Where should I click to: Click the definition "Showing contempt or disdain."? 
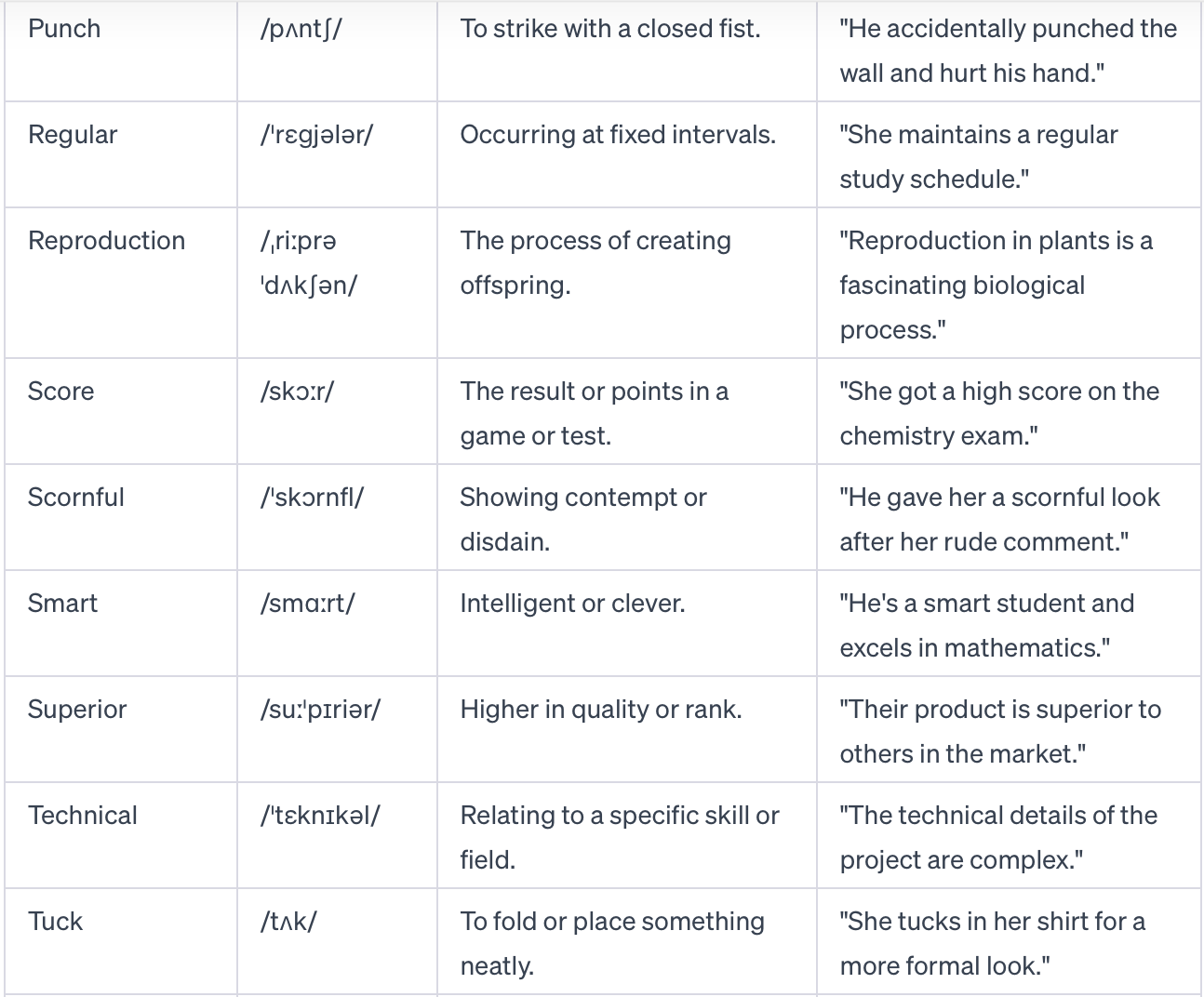(583, 519)
